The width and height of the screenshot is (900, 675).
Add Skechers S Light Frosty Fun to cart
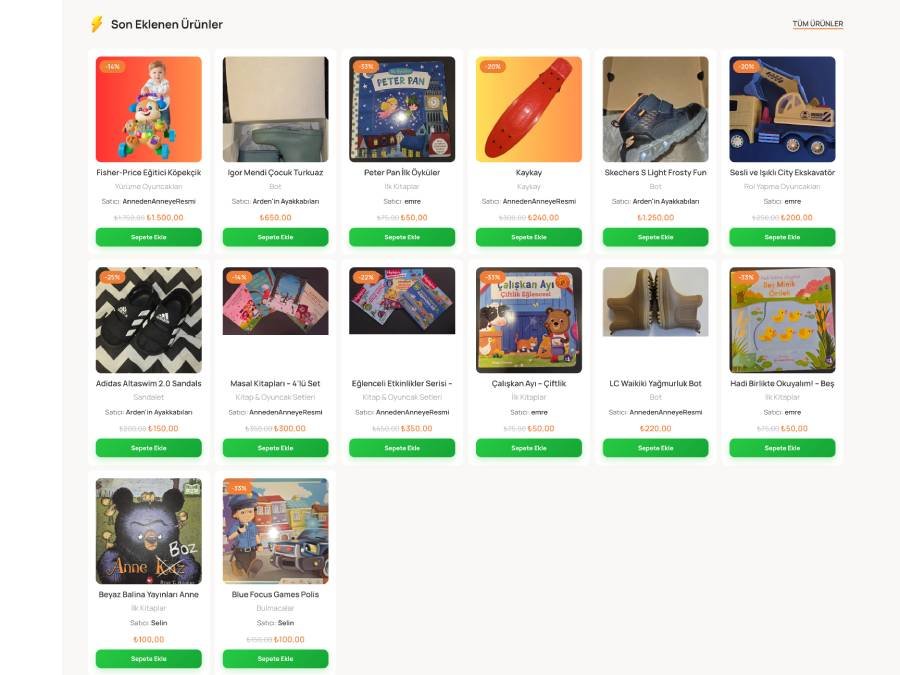pyautogui.click(x=655, y=237)
